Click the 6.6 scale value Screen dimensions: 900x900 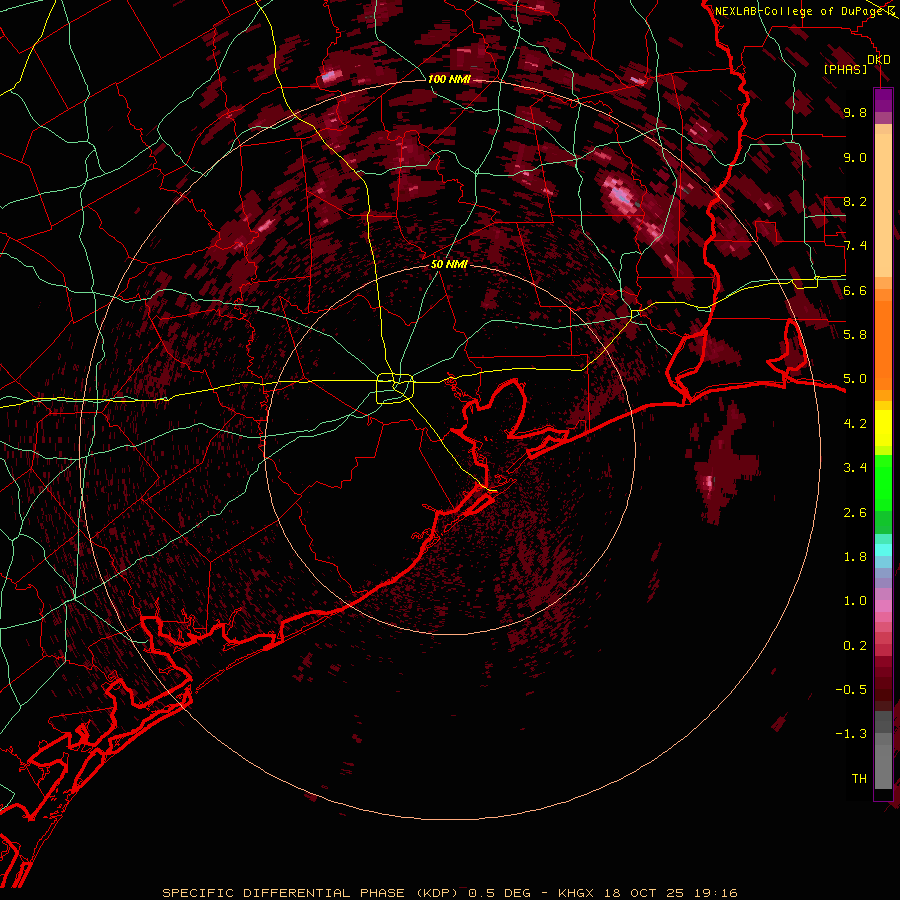click(855, 291)
